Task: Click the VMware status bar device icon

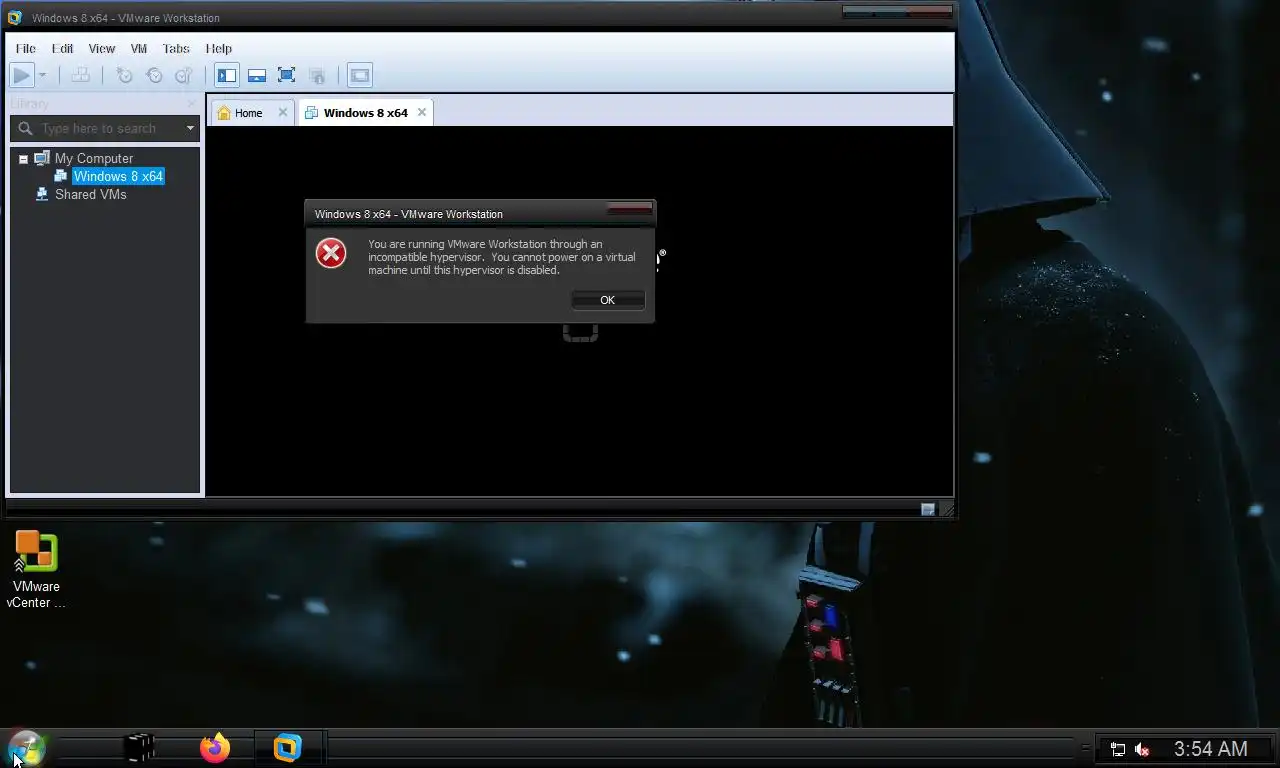Action: pos(928,509)
